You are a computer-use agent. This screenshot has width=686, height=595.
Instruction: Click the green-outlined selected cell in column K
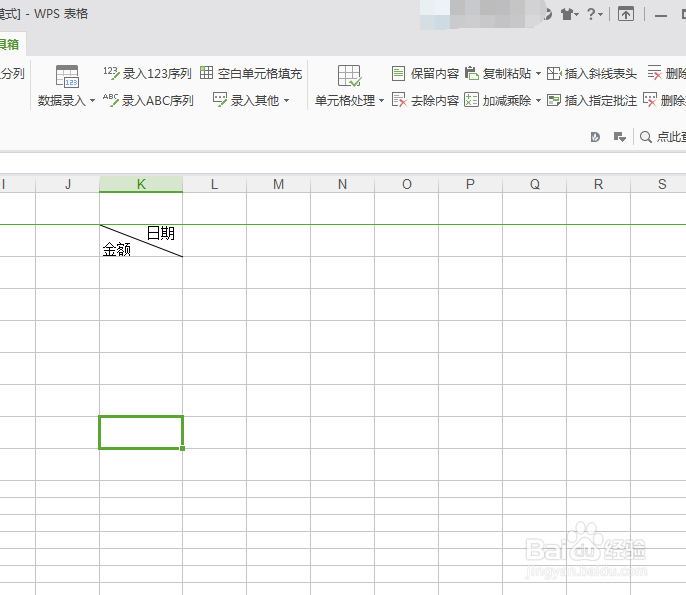click(x=141, y=432)
